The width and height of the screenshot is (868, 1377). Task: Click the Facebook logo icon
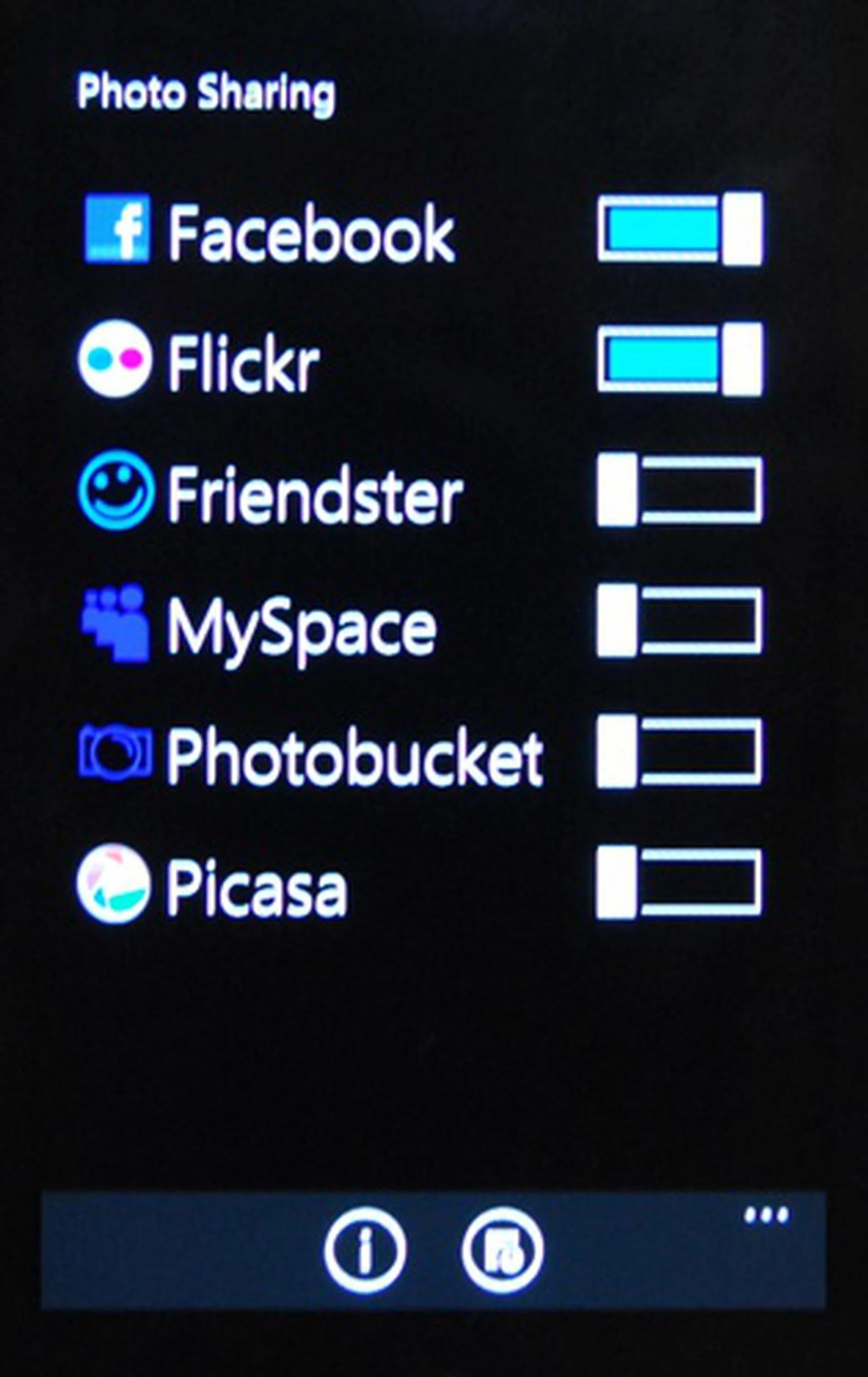117,228
